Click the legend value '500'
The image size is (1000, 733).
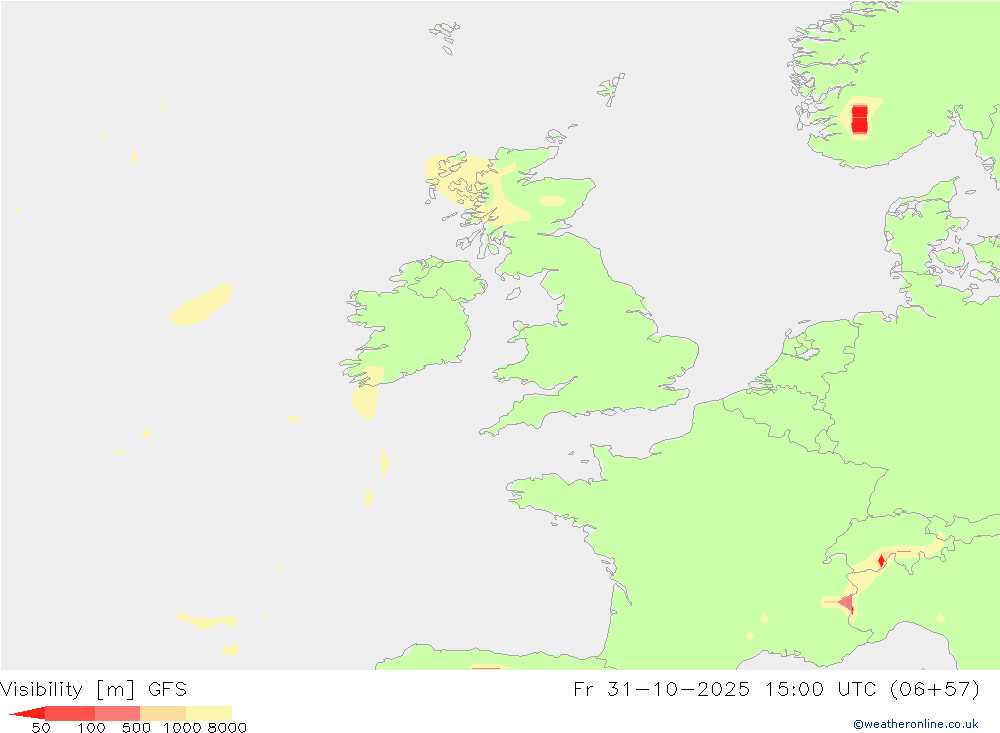pos(136,728)
